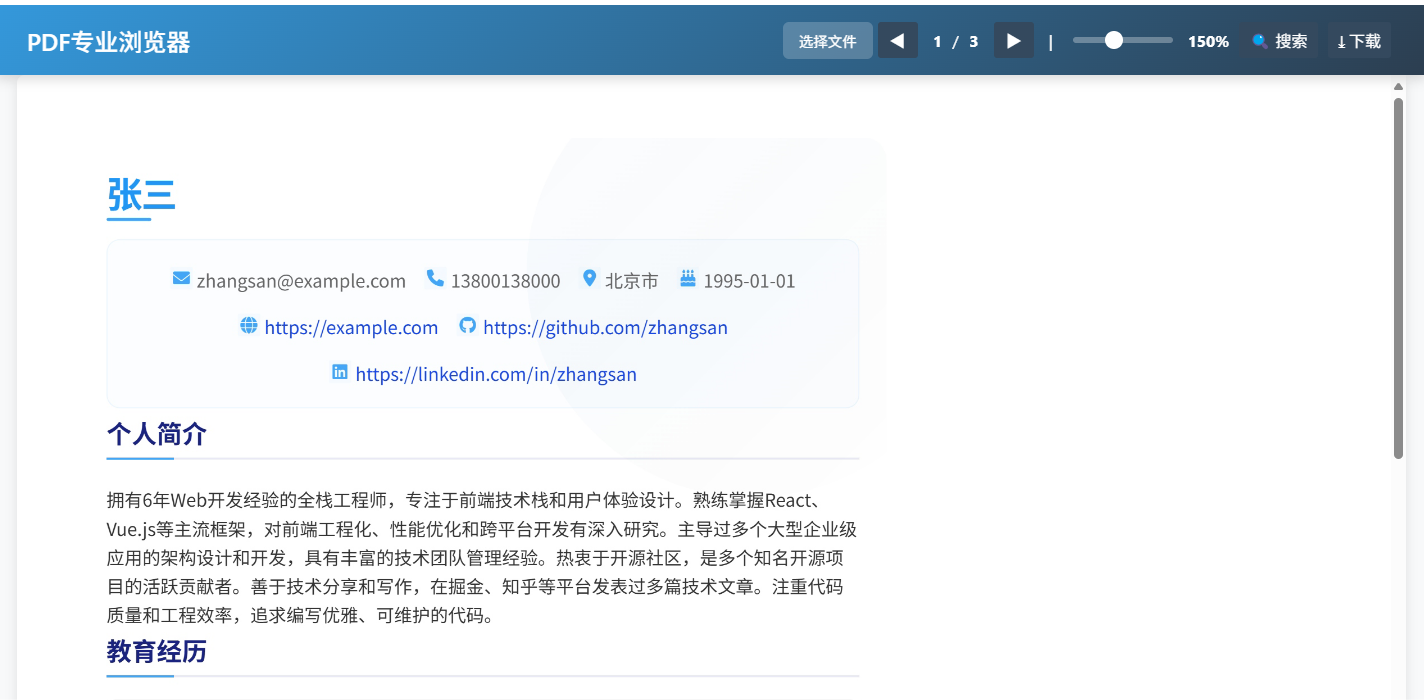Click the zoom slider handle
The width and height of the screenshot is (1424, 700).
tap(1113, 40)
